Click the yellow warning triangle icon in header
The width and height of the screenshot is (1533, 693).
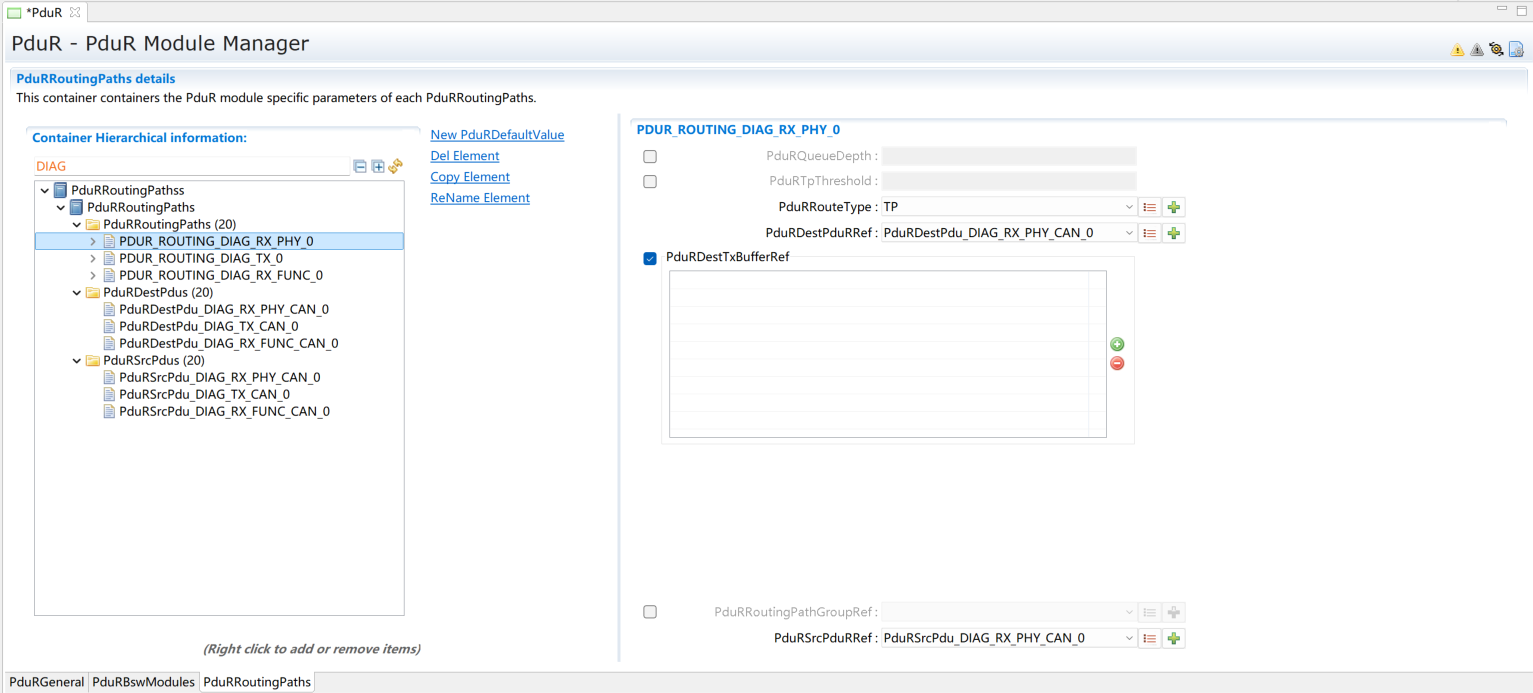(x=1457, y=50)
